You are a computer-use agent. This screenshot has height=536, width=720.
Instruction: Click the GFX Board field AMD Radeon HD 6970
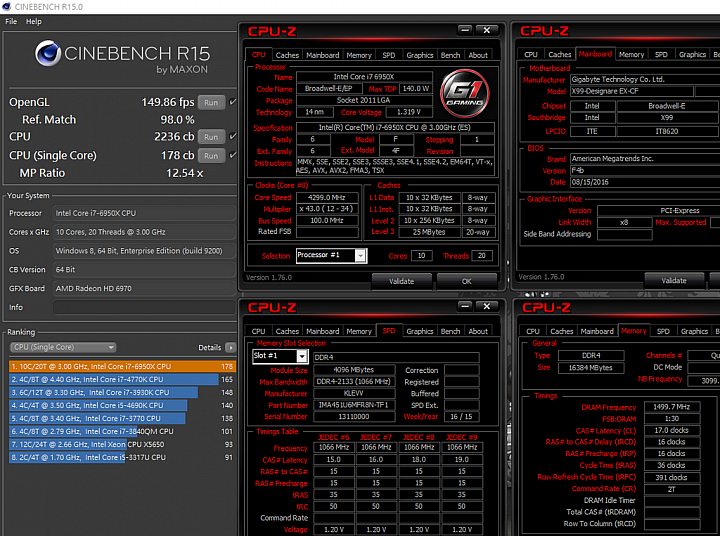[144, 288]
